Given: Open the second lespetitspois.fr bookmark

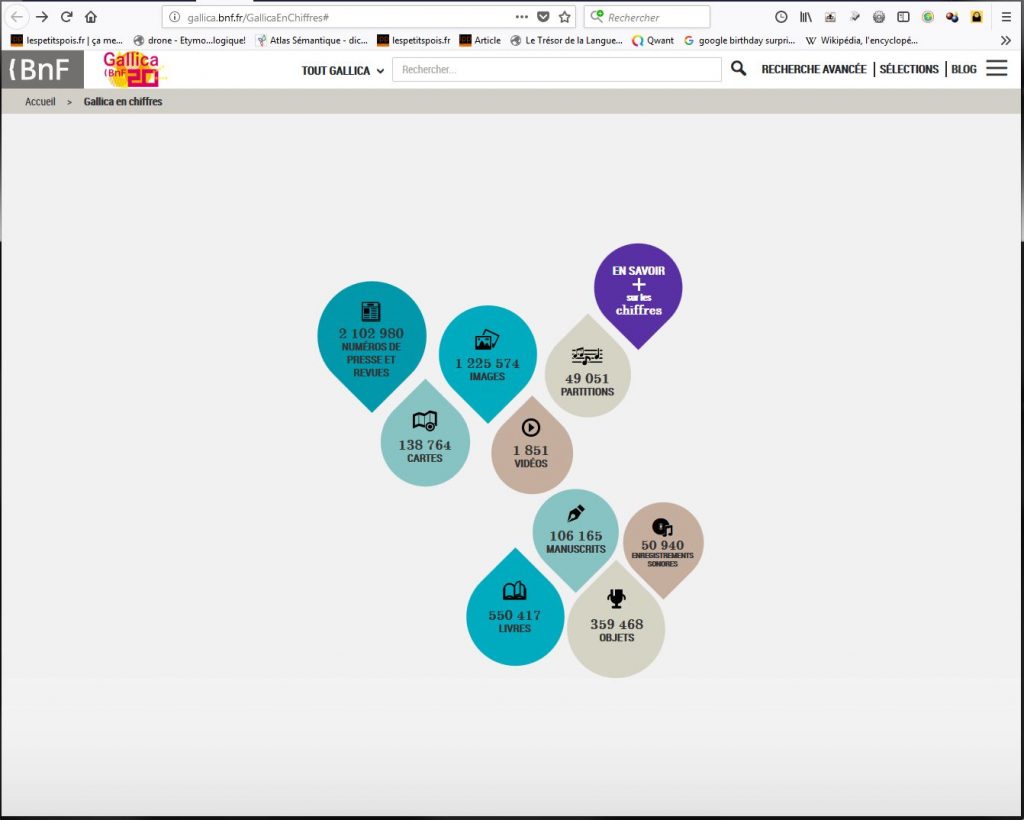Looking at the screenshot, I should coord(414,40).
